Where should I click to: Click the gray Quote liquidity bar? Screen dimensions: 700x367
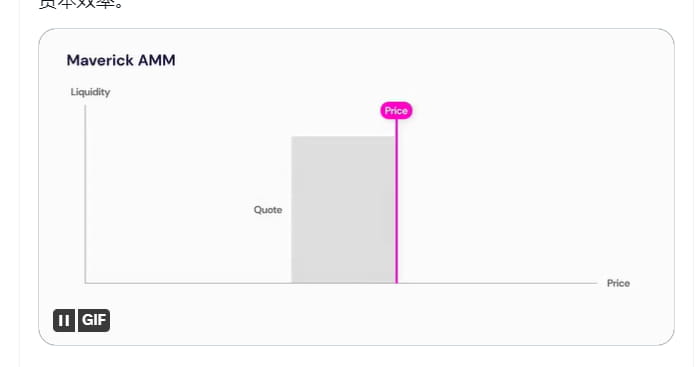[343, 210]
